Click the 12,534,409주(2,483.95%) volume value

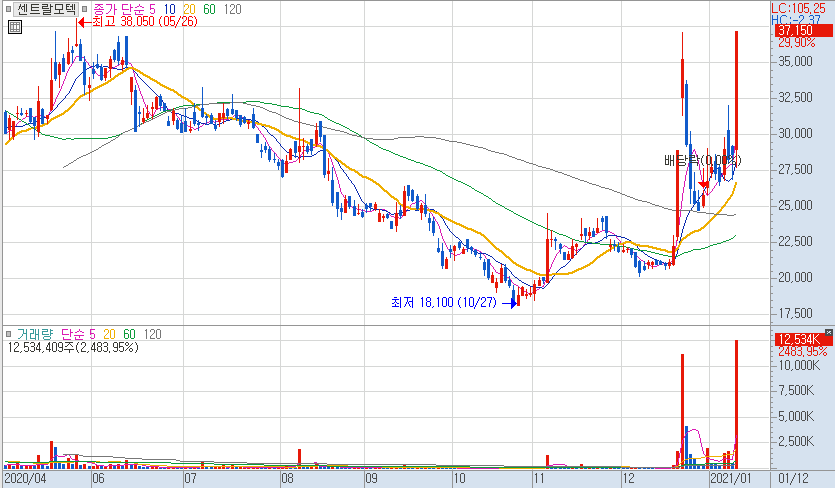[73, 347]
